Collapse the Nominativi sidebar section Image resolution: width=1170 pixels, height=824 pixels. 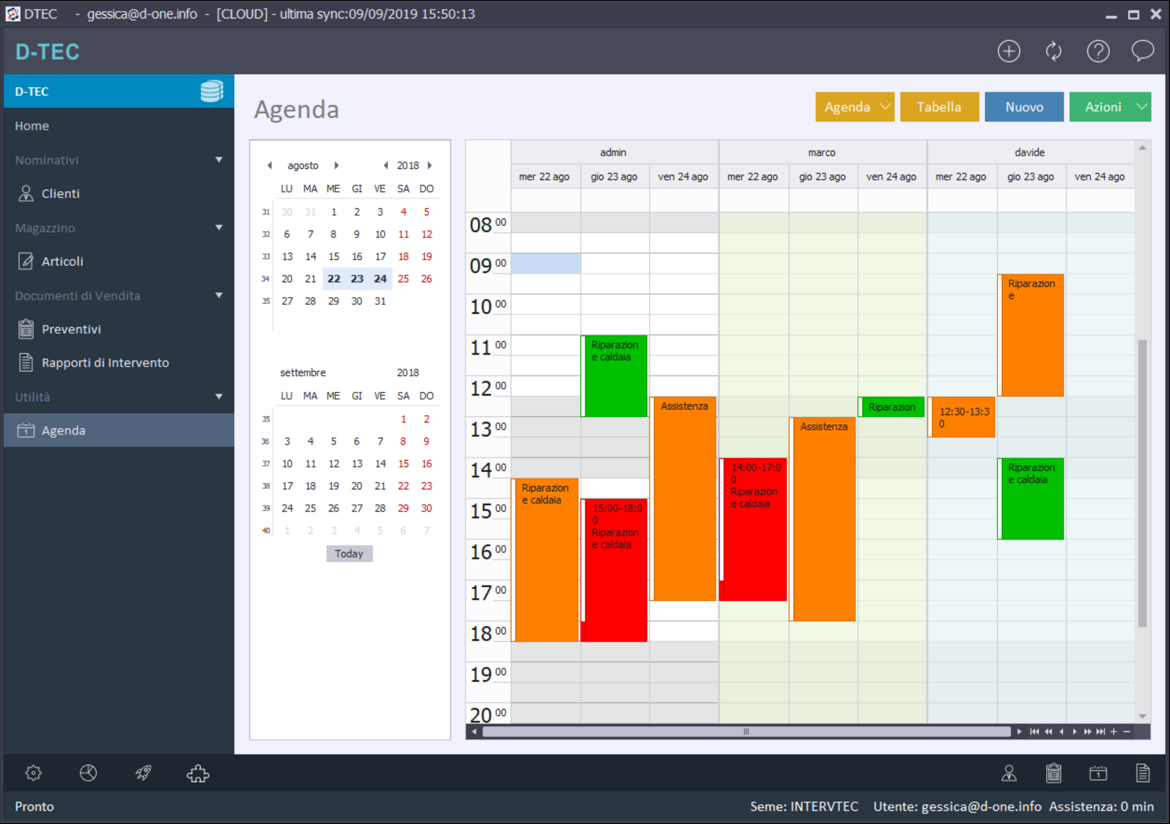(219, 160)
